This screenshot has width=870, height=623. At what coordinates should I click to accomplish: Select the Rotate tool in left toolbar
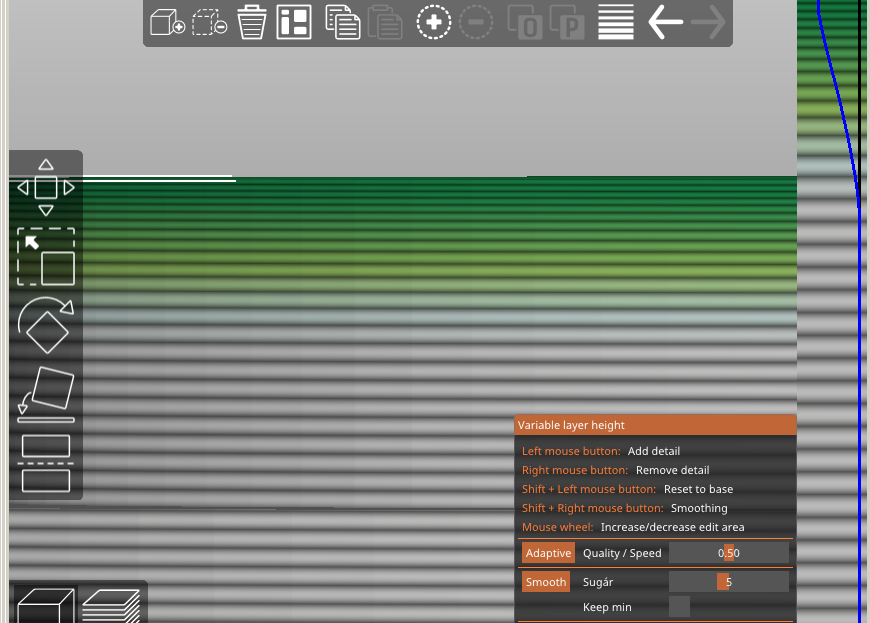[x=46, y=325]
